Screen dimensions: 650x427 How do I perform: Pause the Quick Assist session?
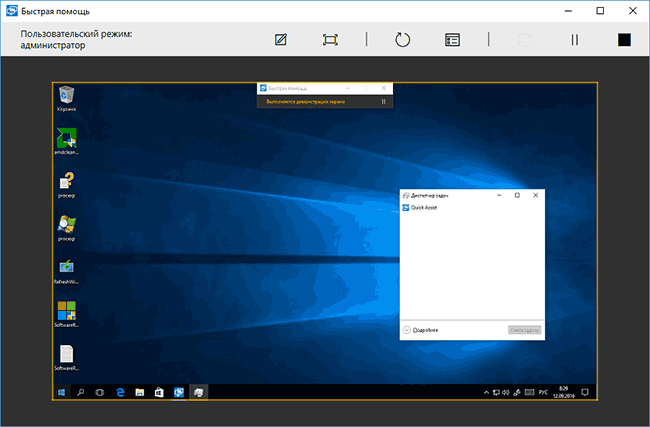pyautogui.click(x=575, y=40)
